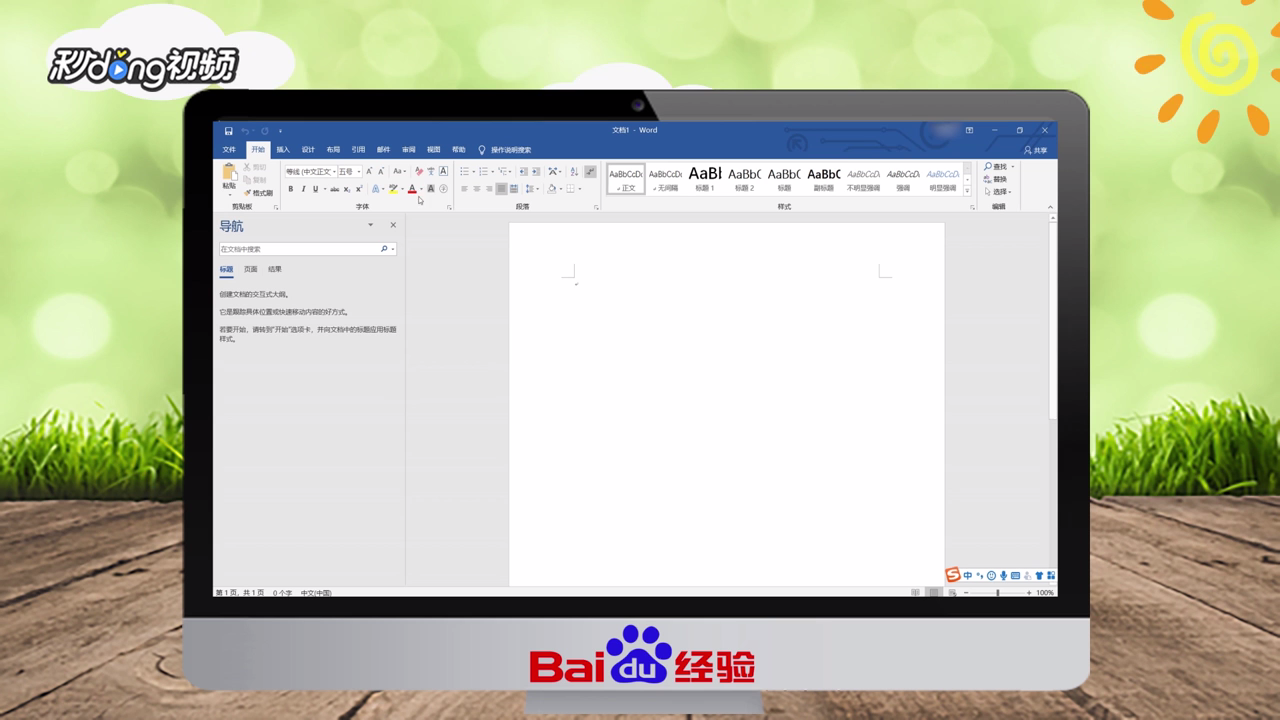The image size is (1280, 720).
Task: Increase font size with grow-font icon
Action: (x=369, y=171)
